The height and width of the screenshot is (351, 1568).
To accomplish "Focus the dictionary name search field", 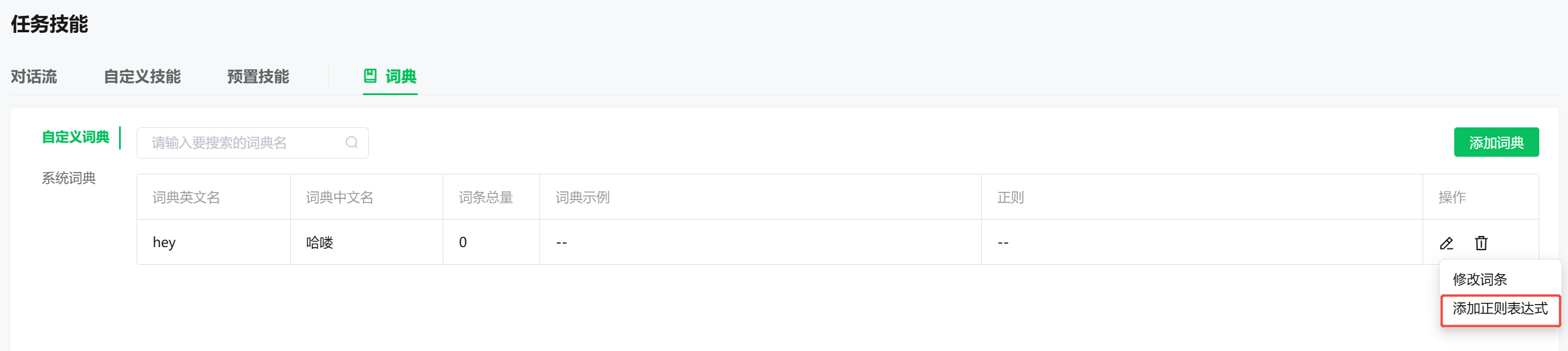I will pos(243,143).
